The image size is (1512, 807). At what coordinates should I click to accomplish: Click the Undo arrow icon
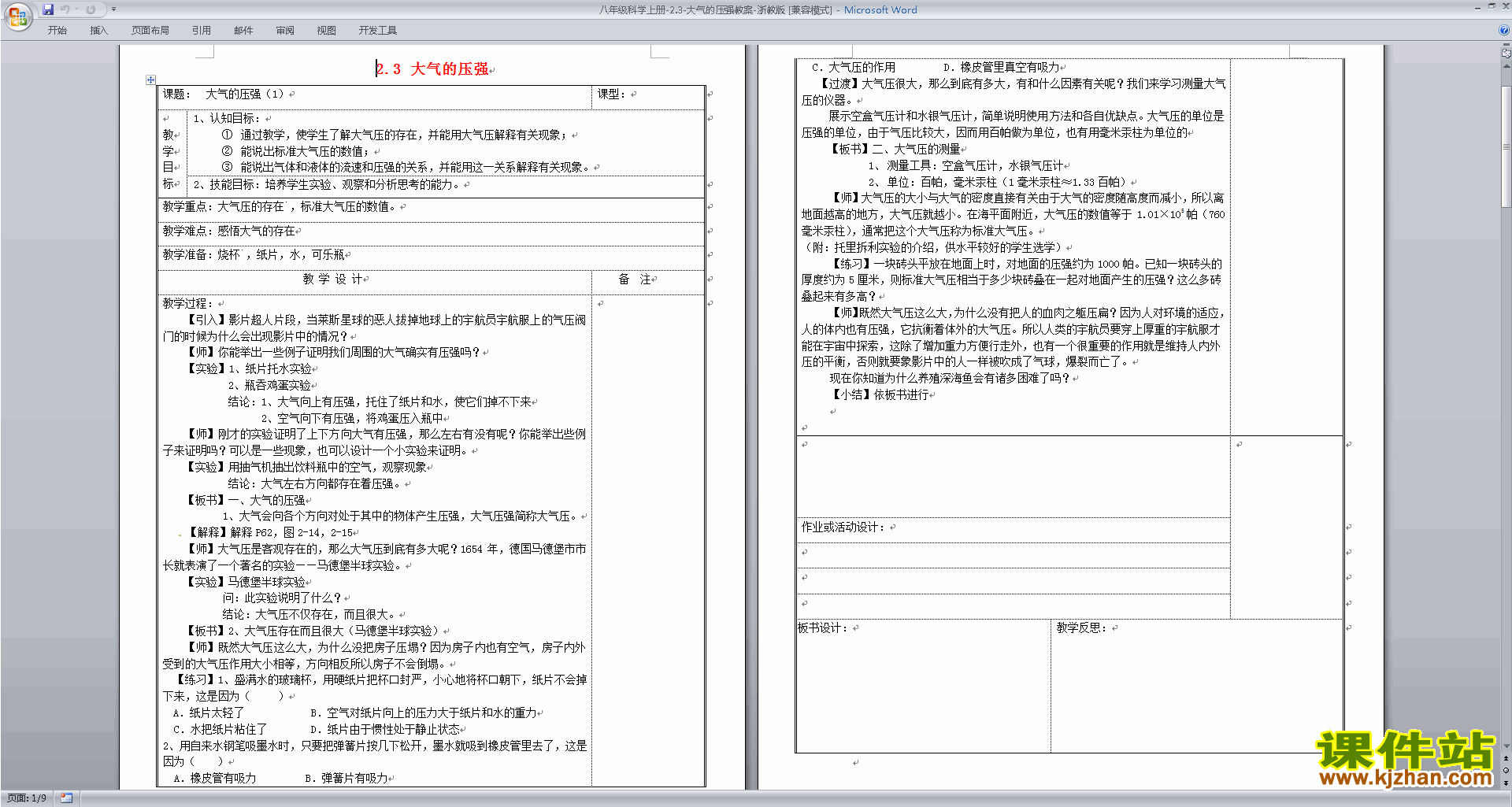coord(65,9)
